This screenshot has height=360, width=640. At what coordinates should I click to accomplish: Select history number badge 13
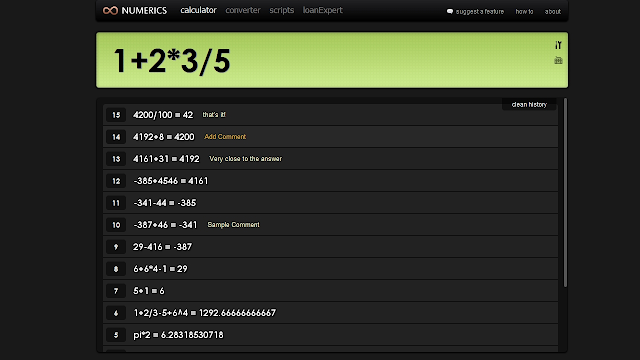click(116, 159)
